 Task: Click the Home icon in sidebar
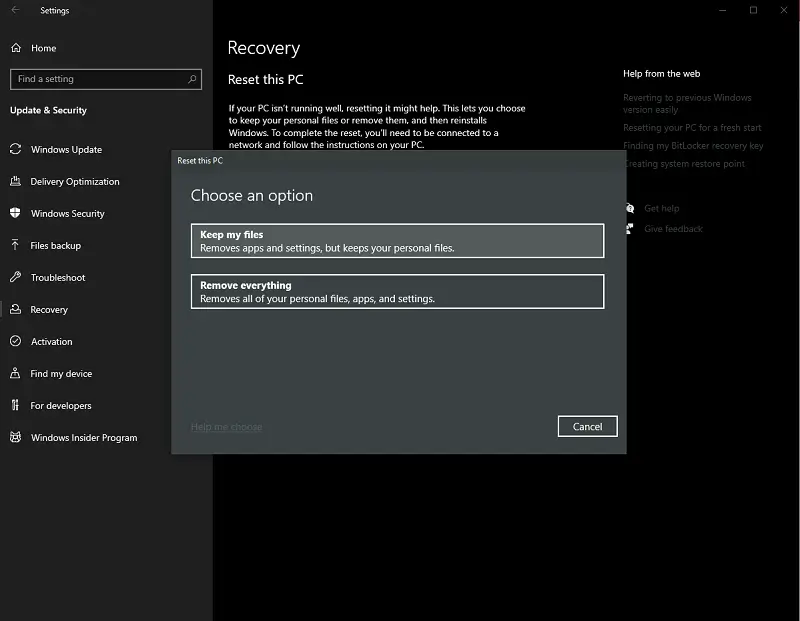(16, 48)
